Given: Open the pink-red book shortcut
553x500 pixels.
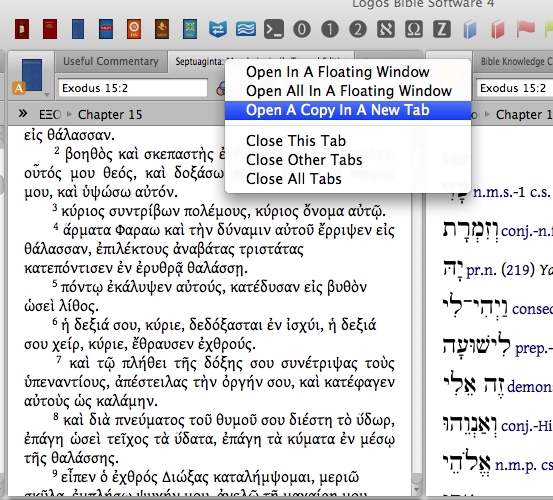Looking at the screenshot, I should pyautogui.click(x=498, y=29).
